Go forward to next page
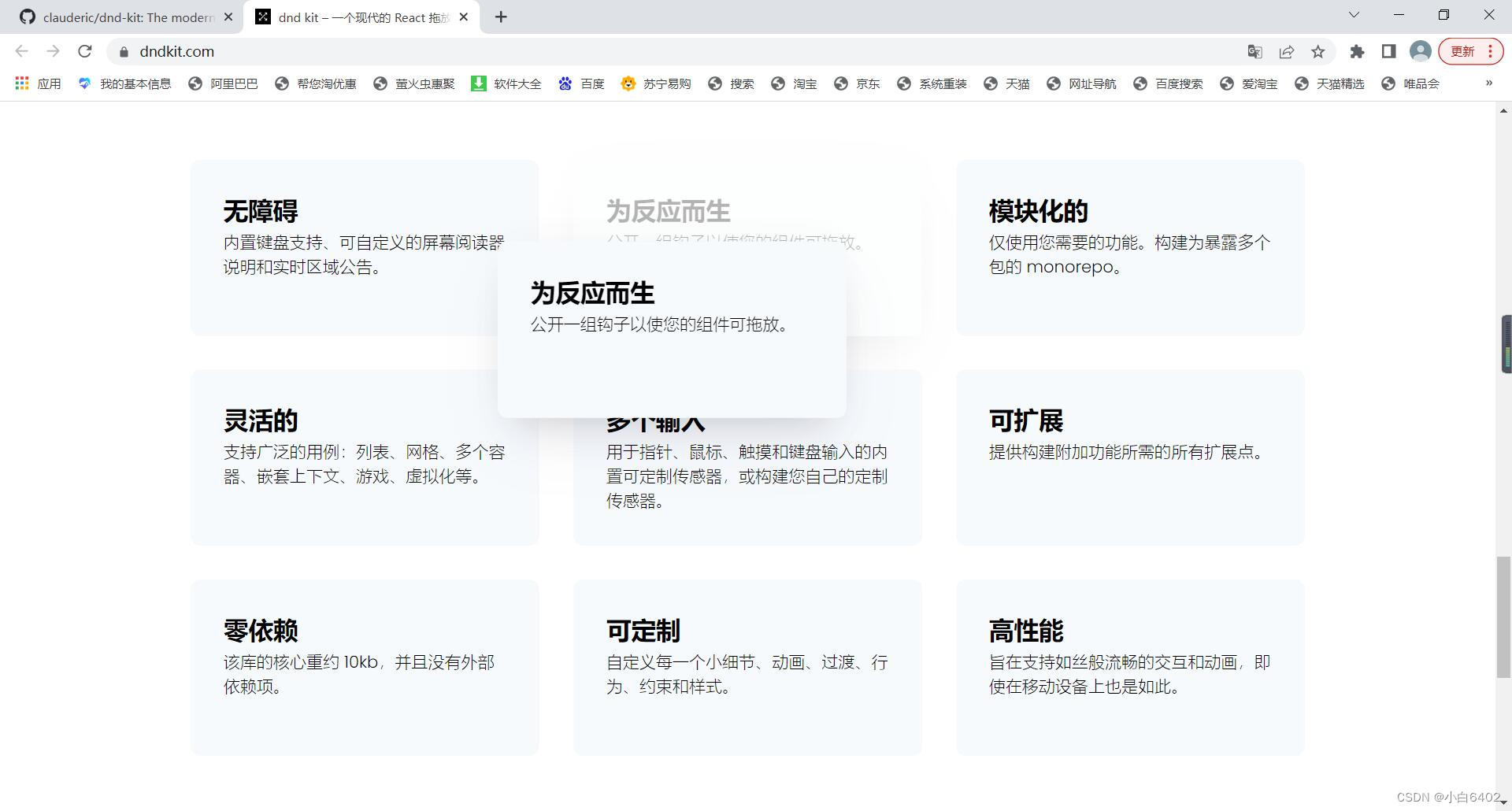The image size is (1512, 811). click(x=53, y=51)
